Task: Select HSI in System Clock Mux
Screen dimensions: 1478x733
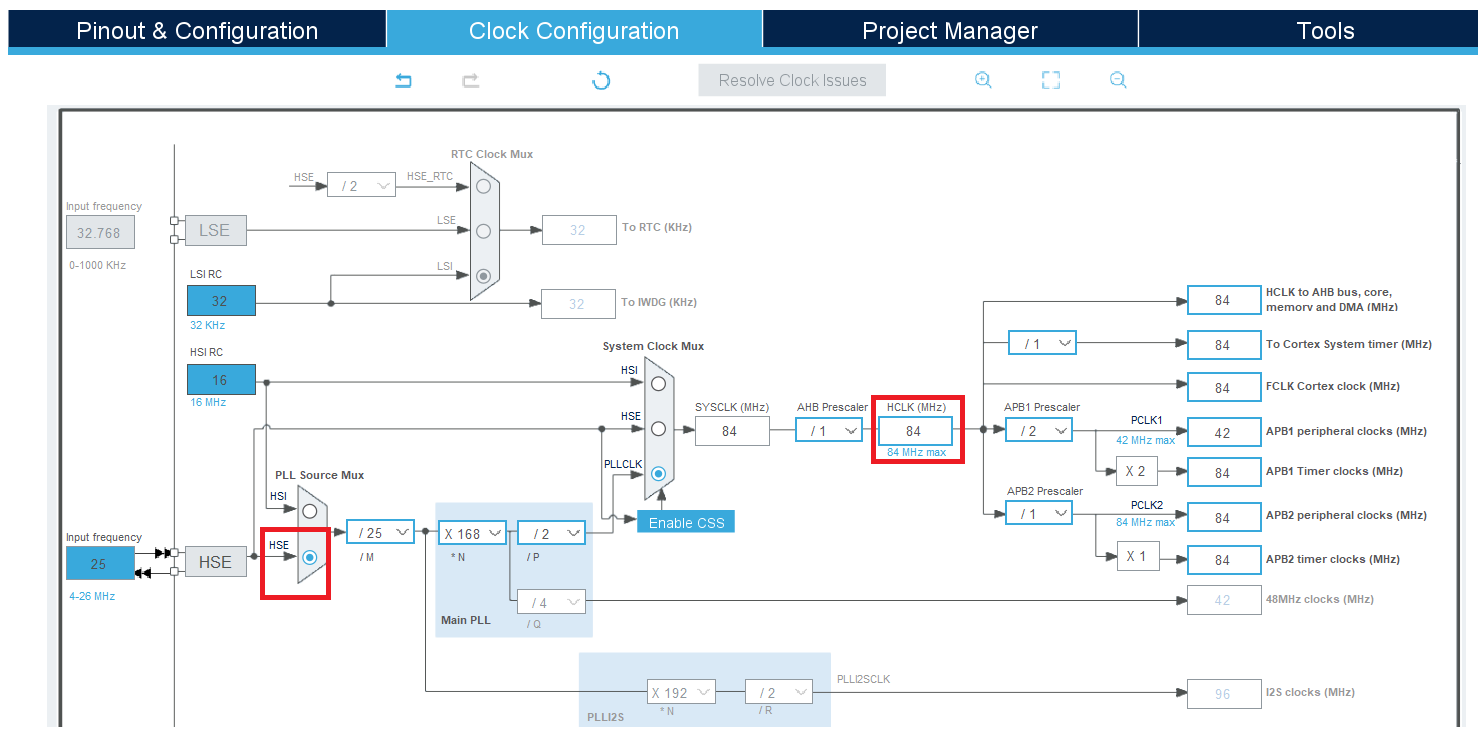Action: (658, 383)
